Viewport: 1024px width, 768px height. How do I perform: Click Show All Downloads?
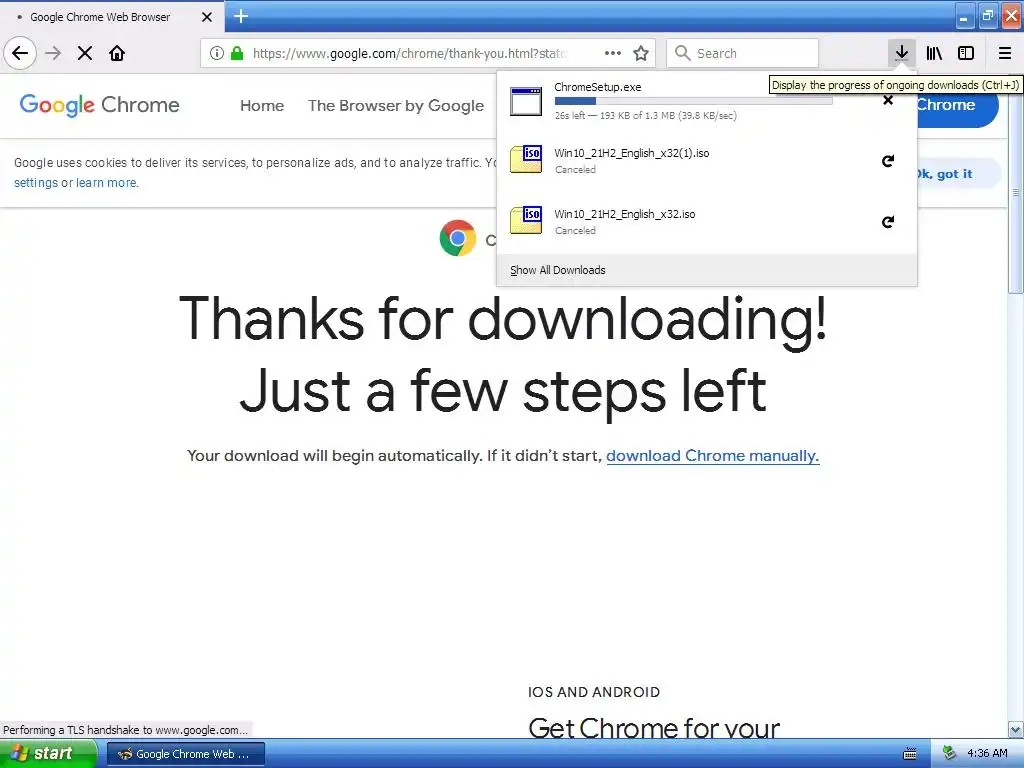(558, 270)
